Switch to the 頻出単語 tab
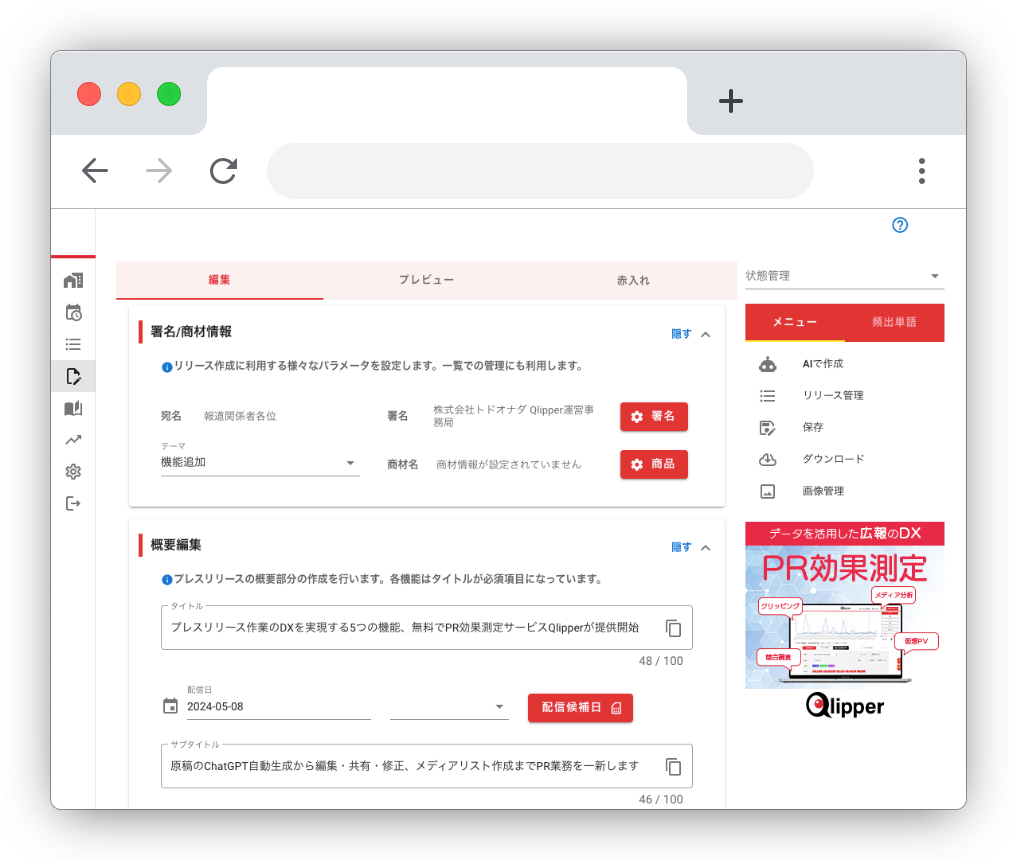The image size is (1017, 860). [x=894, y=322]
